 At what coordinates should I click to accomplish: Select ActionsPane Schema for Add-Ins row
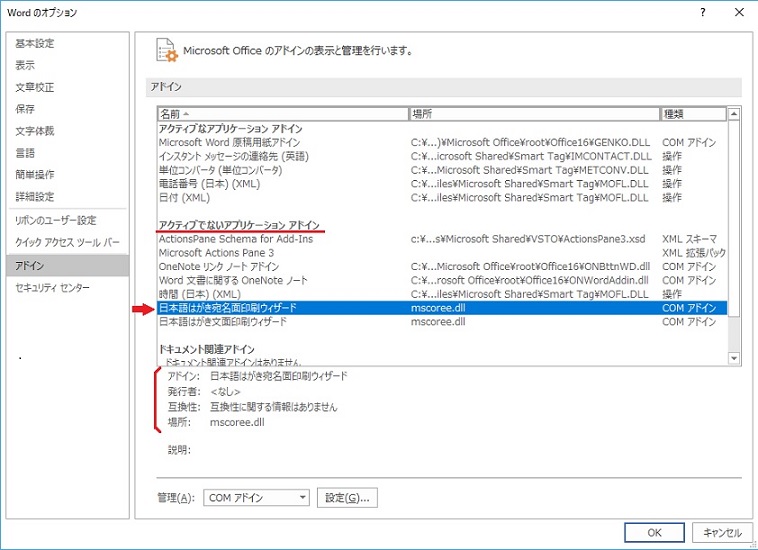442,239
